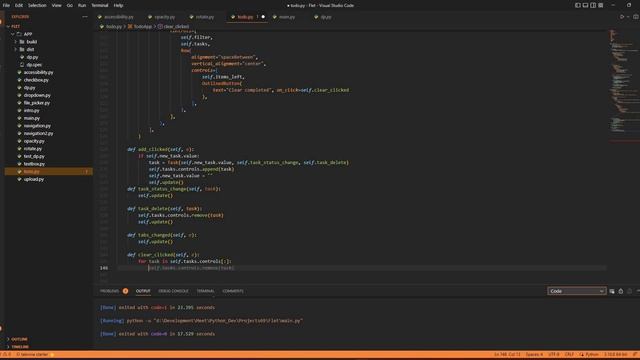The width and height of the screenshot is (640, 360).
Task: Change file encoding UTF-8
Action: point(554,355)
